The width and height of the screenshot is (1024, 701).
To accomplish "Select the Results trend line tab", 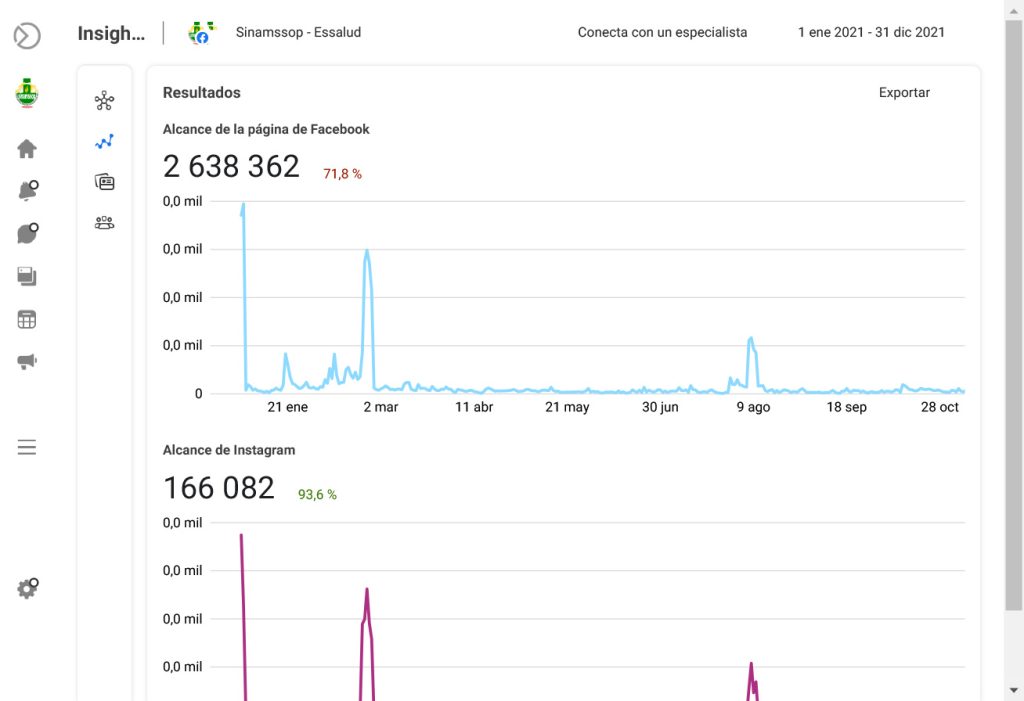I will point(105,142).
